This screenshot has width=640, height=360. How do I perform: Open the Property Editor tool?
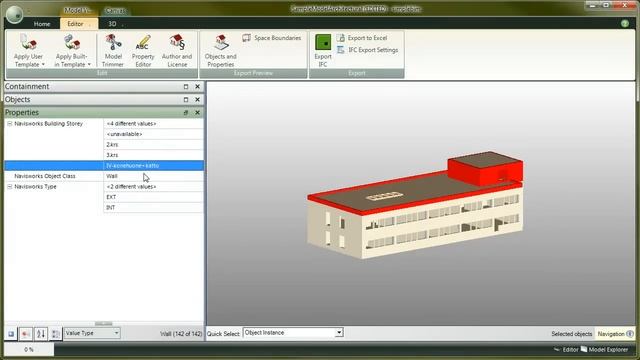click(x=143, y=50)
